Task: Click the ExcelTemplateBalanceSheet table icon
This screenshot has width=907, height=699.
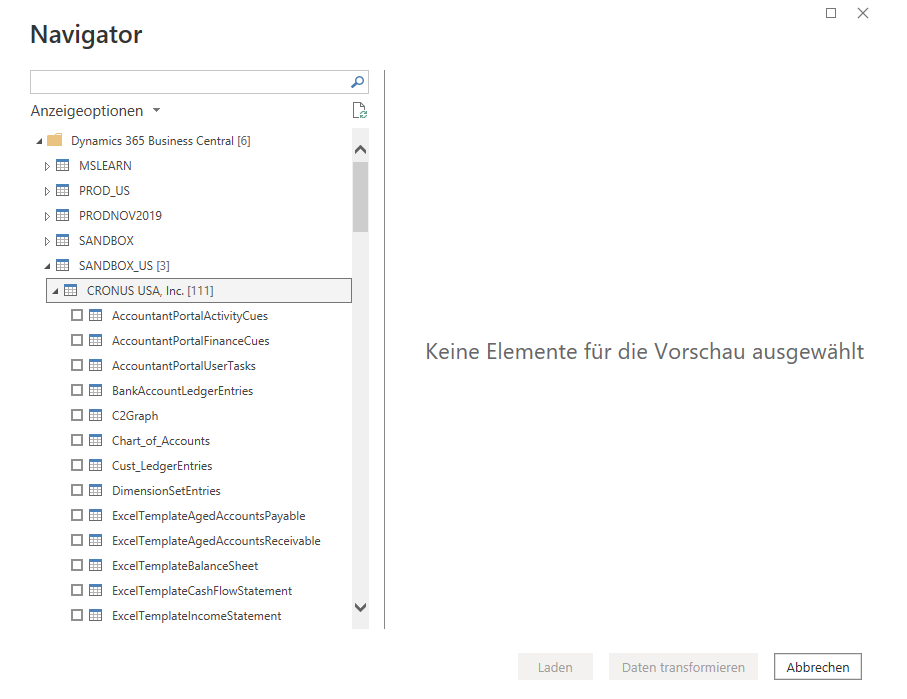Action: [x=95, y=565]
